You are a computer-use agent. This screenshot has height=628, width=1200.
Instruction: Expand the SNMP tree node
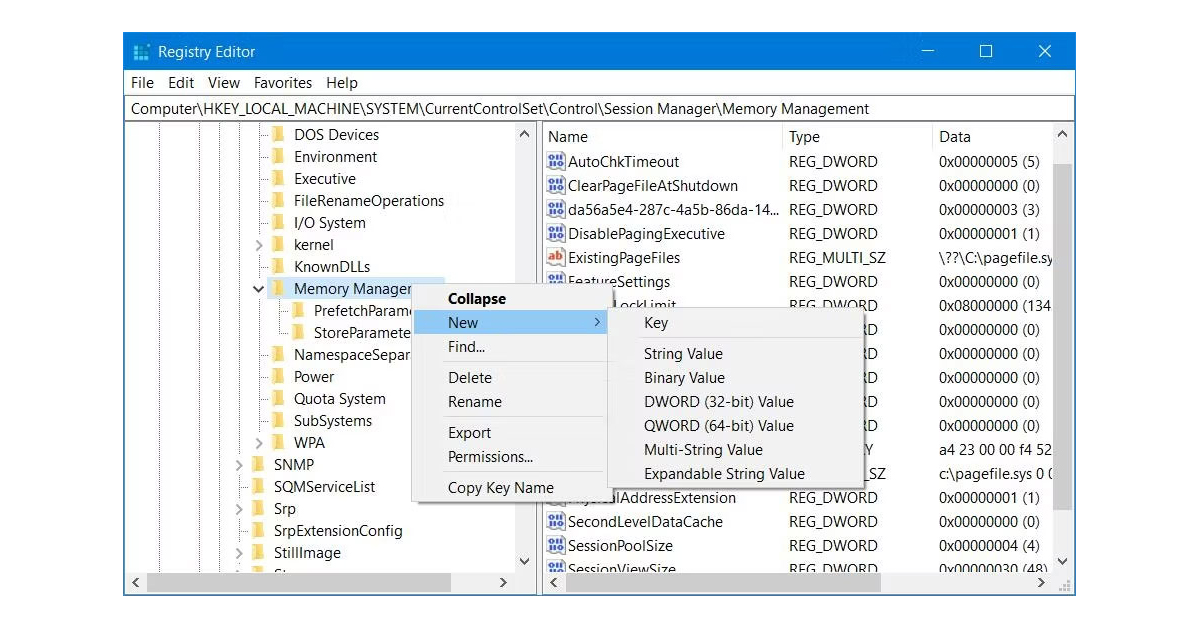tap(239, 464)
